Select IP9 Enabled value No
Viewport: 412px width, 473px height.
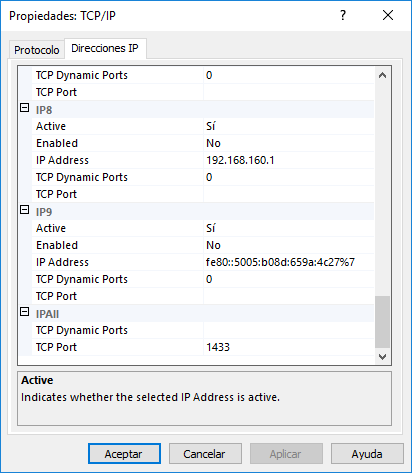(x=289, y=245)
